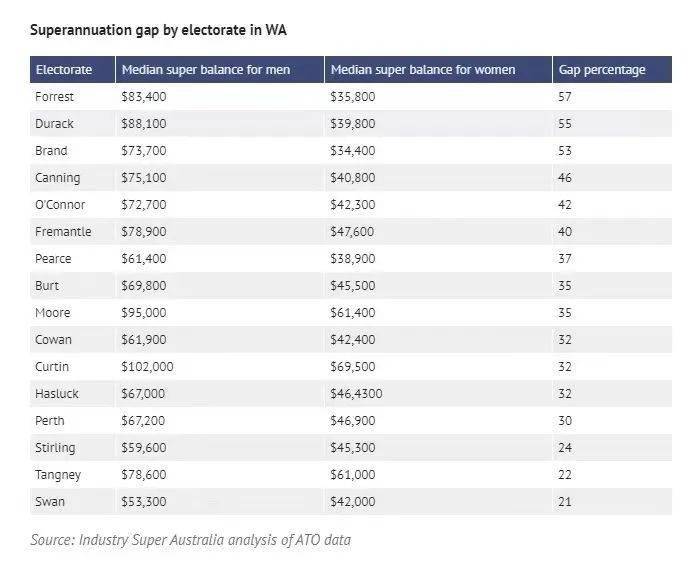Click the gap value 21 for Swan
This screenshot has height=567, width=690.
[565, 501]
